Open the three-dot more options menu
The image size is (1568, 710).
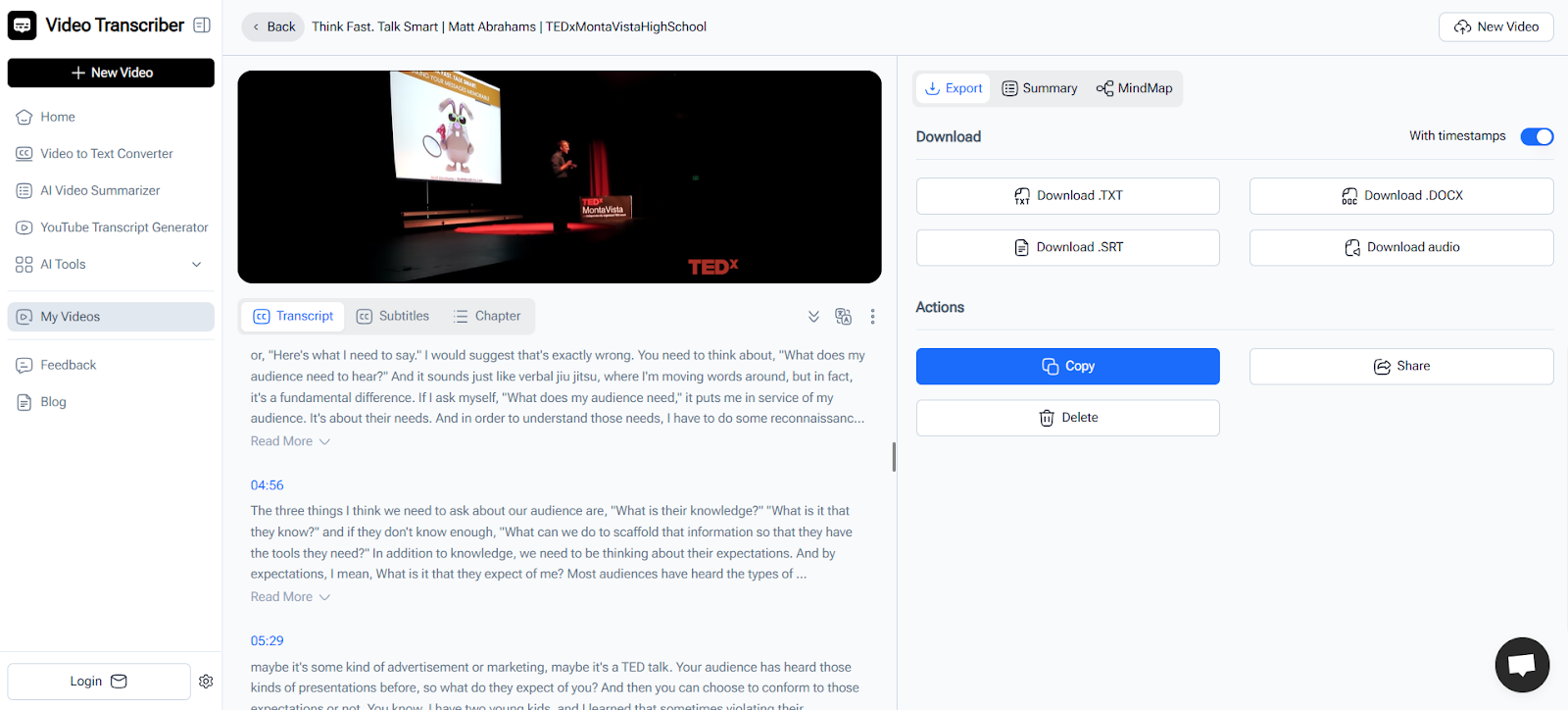[872, 317]
